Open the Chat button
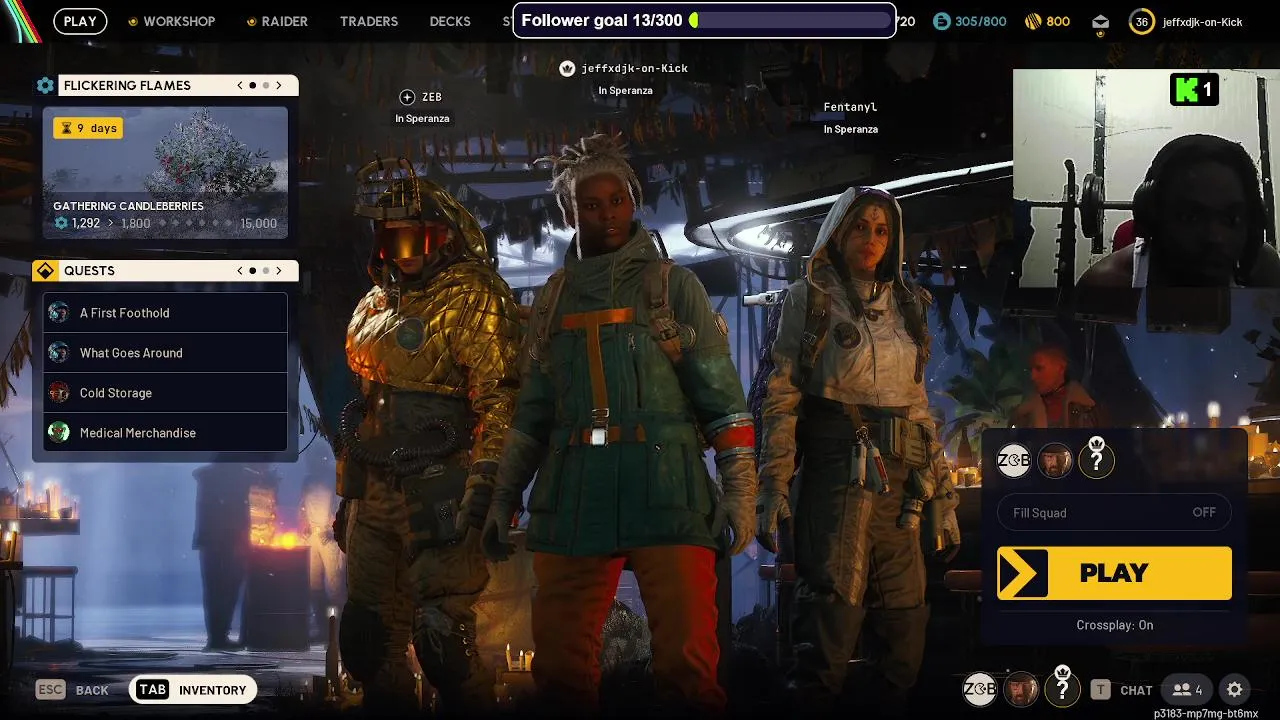The image size is (1280, 720). coord(1122,690)
